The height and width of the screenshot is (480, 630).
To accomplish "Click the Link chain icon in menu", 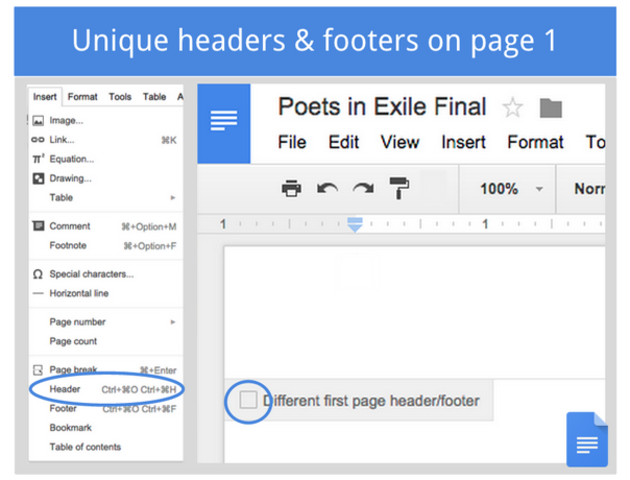I will point(38,140).
